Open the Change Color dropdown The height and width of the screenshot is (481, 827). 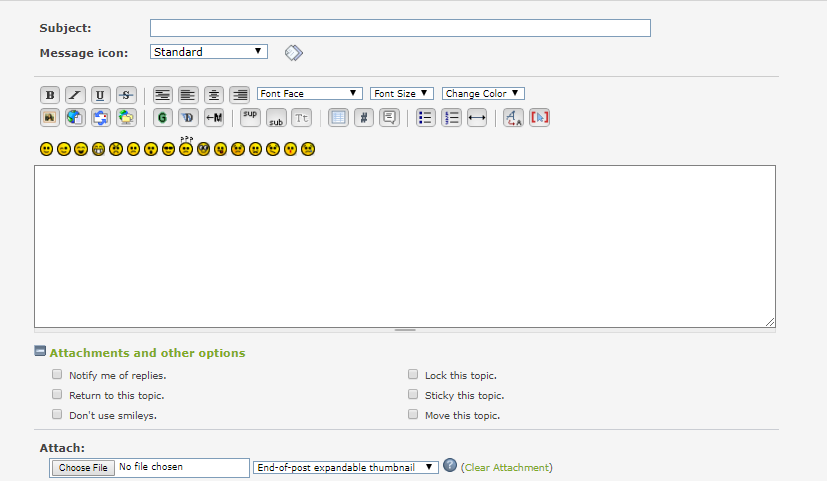(483, 93)
